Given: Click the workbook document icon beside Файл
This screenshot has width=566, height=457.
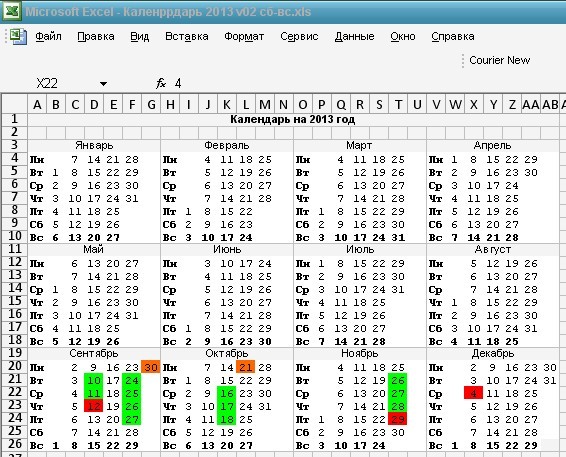Looking at the screenshot, I should pos(18,36).
